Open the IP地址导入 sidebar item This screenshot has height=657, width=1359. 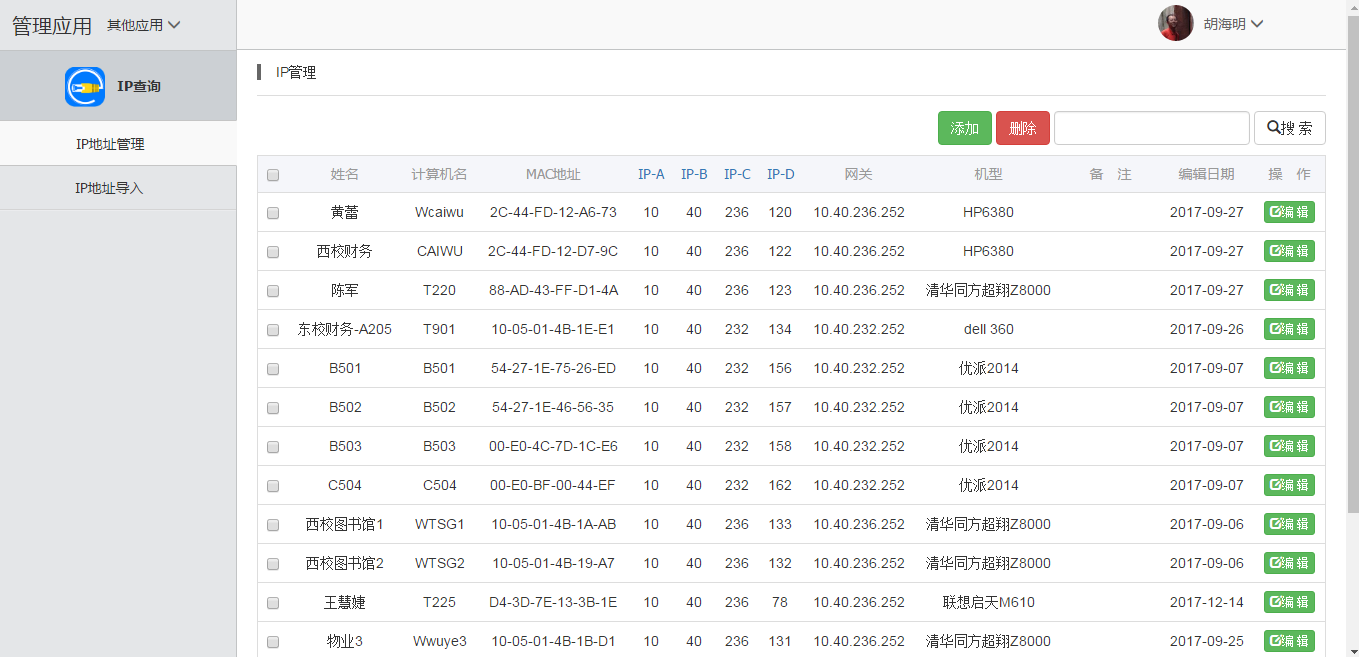tap(109, 188)
